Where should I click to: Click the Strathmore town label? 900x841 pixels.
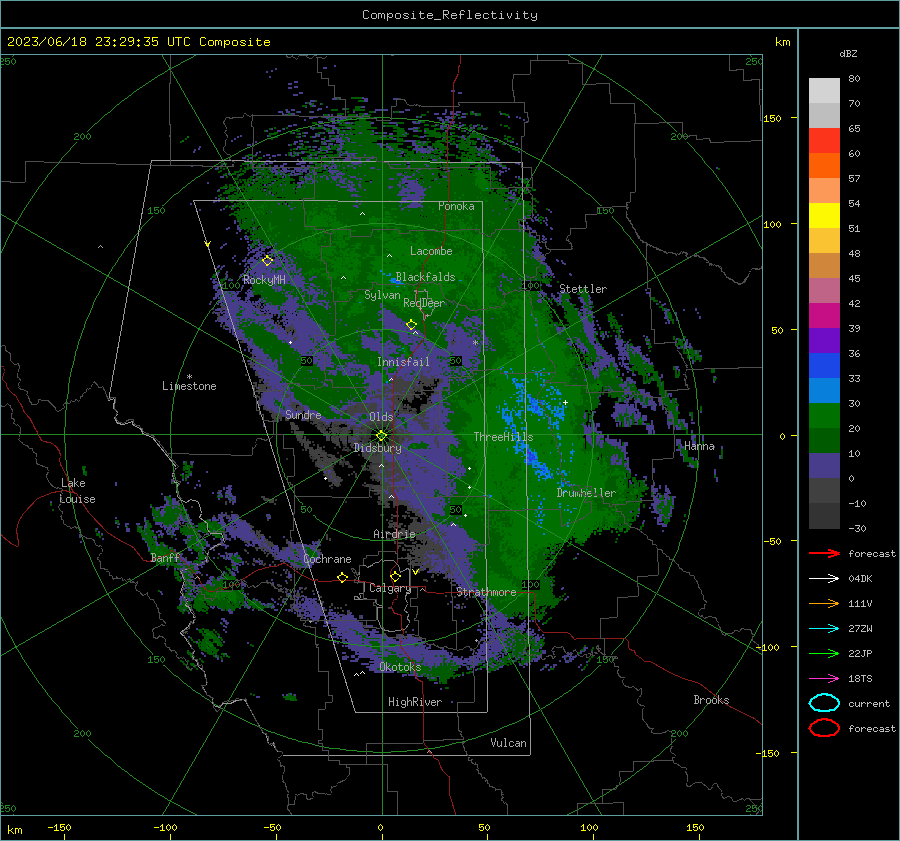486,592
